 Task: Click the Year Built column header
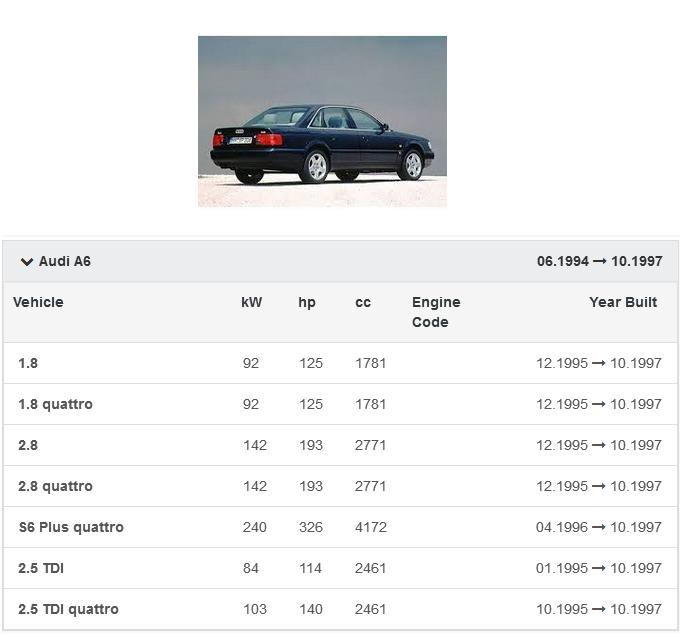(x=623, y=302)
